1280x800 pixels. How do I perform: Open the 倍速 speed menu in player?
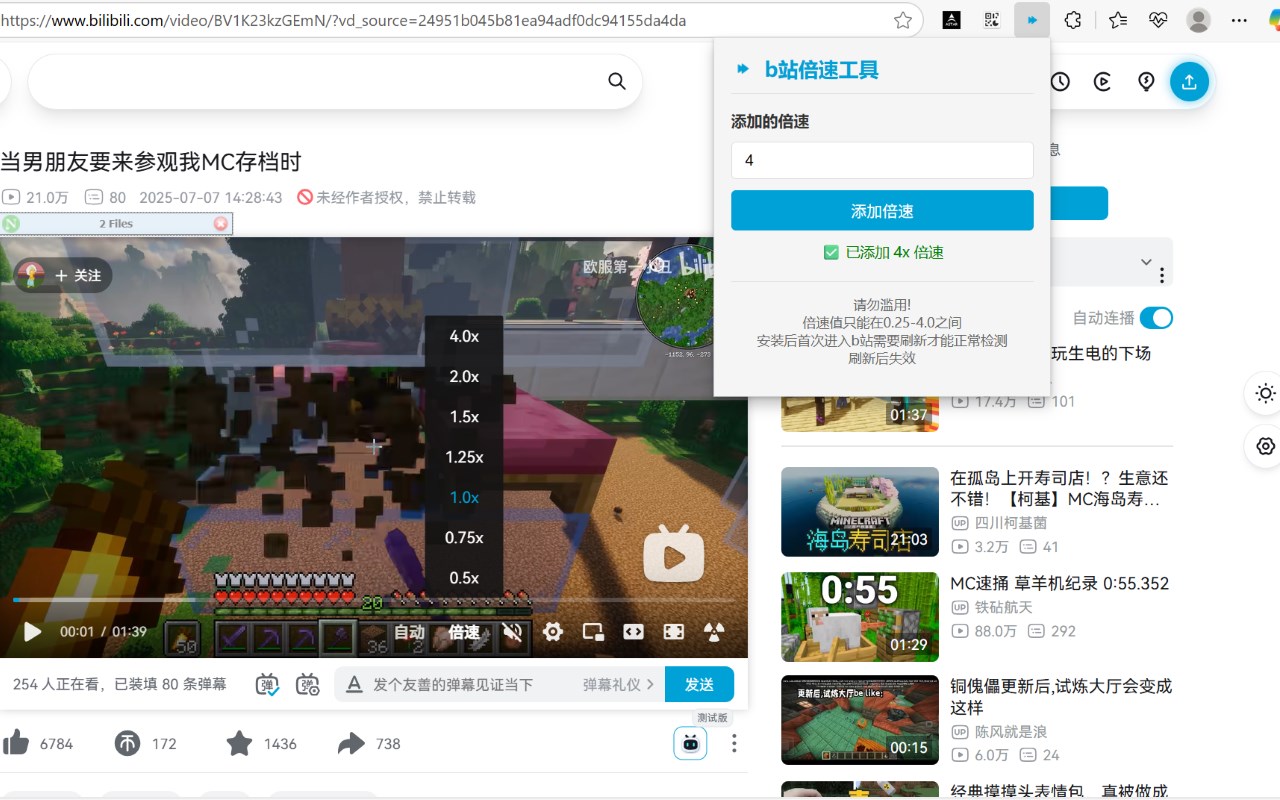[464, 632]
